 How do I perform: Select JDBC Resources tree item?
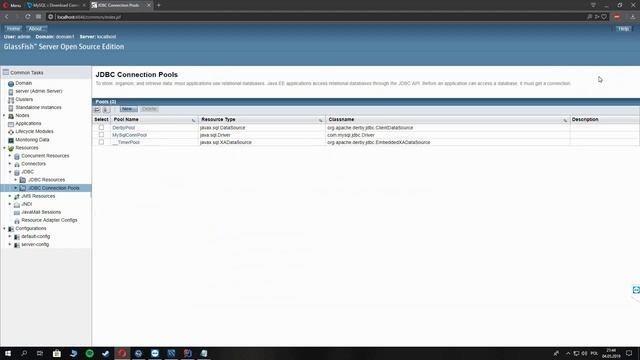point(47,180)
